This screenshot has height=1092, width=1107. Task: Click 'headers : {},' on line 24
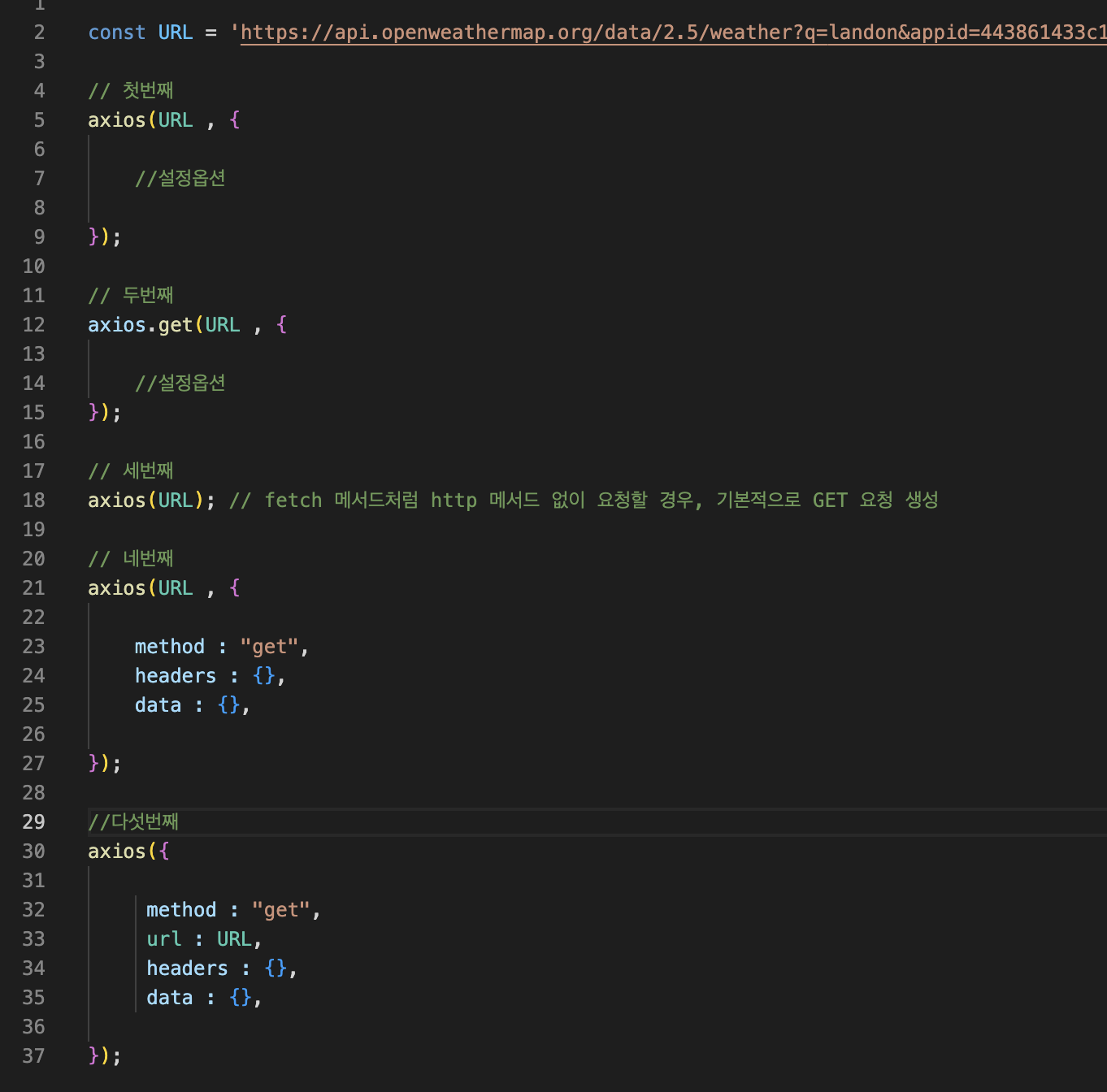(x=211, y=675)
